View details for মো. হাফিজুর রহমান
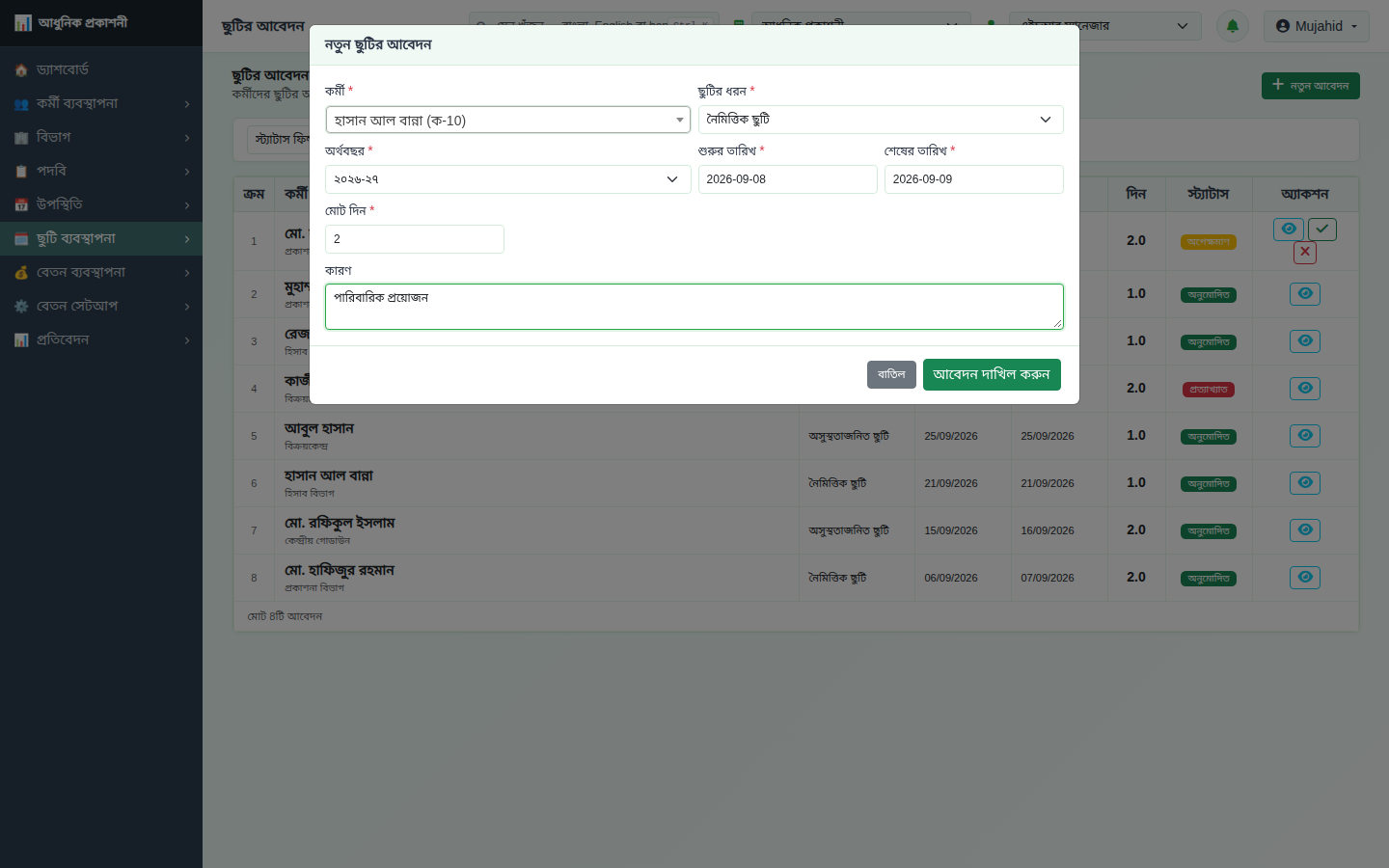Screen dimensions: 1389x868 [x=1305, y=578]
